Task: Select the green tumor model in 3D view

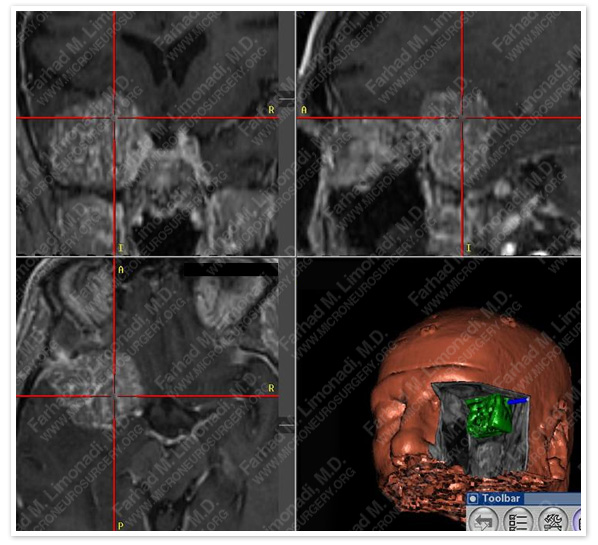Action: (x=489, y=416)
